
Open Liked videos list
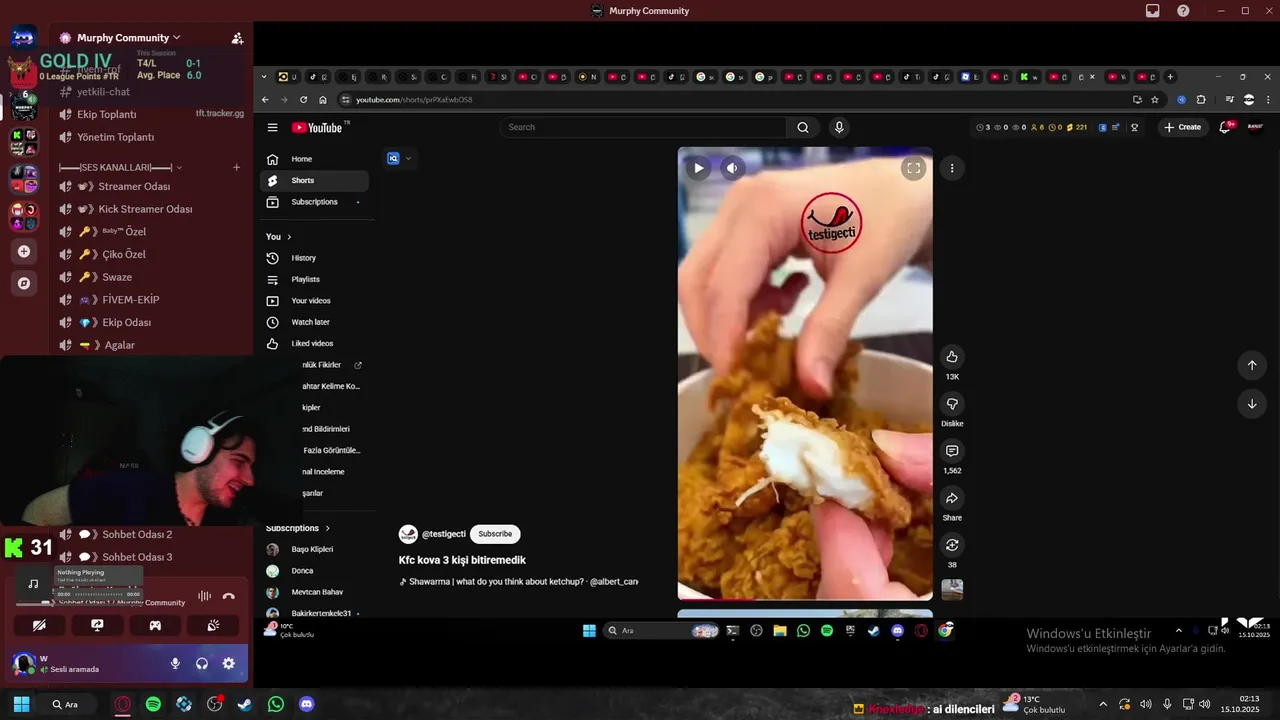[313, 343]
